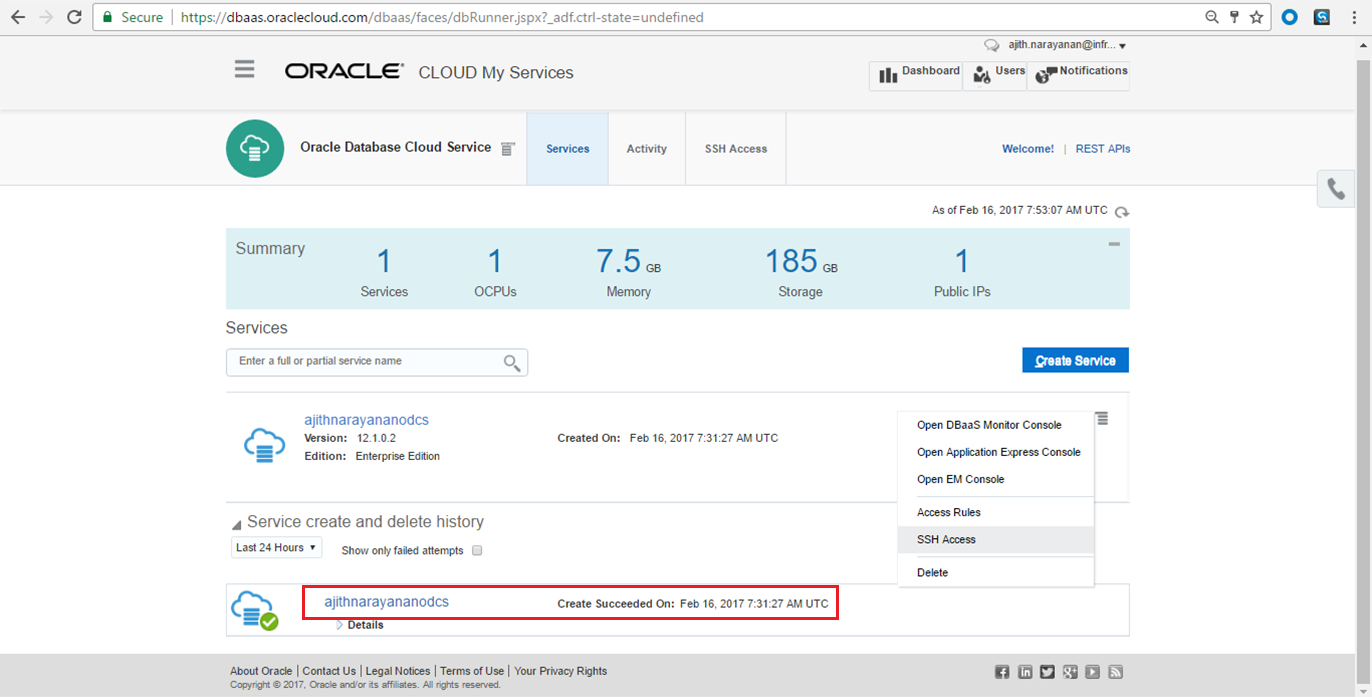Enable Show only failed attempts checkbox

click(477, 550)
